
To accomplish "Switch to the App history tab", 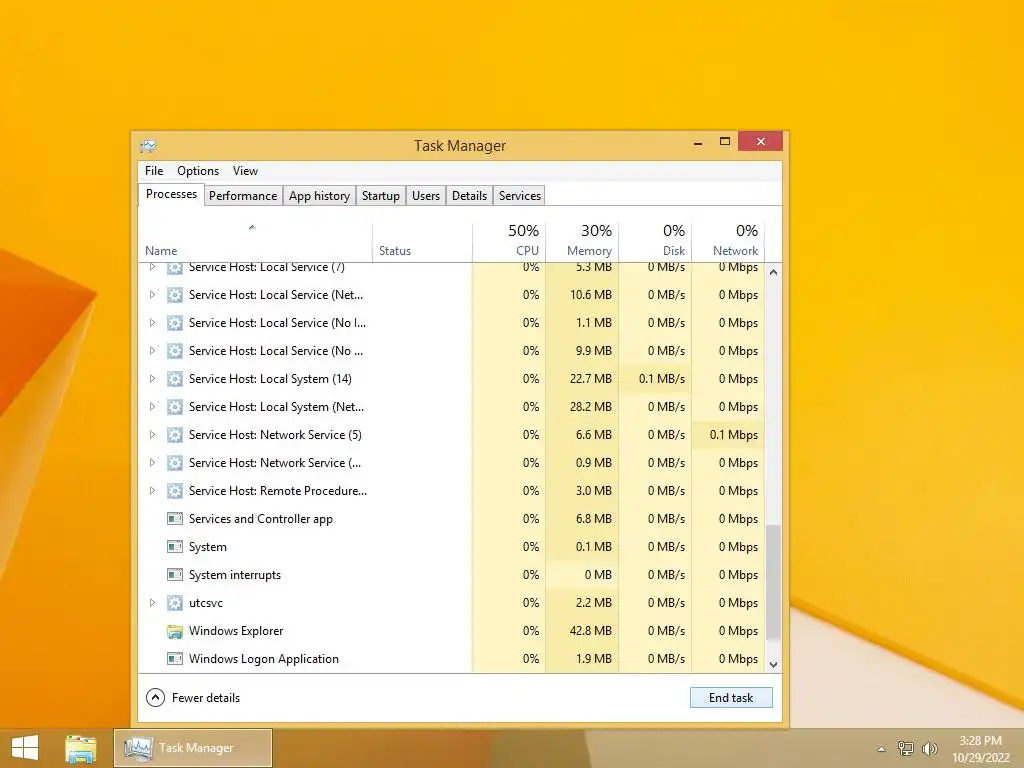I will click(319, 196).
